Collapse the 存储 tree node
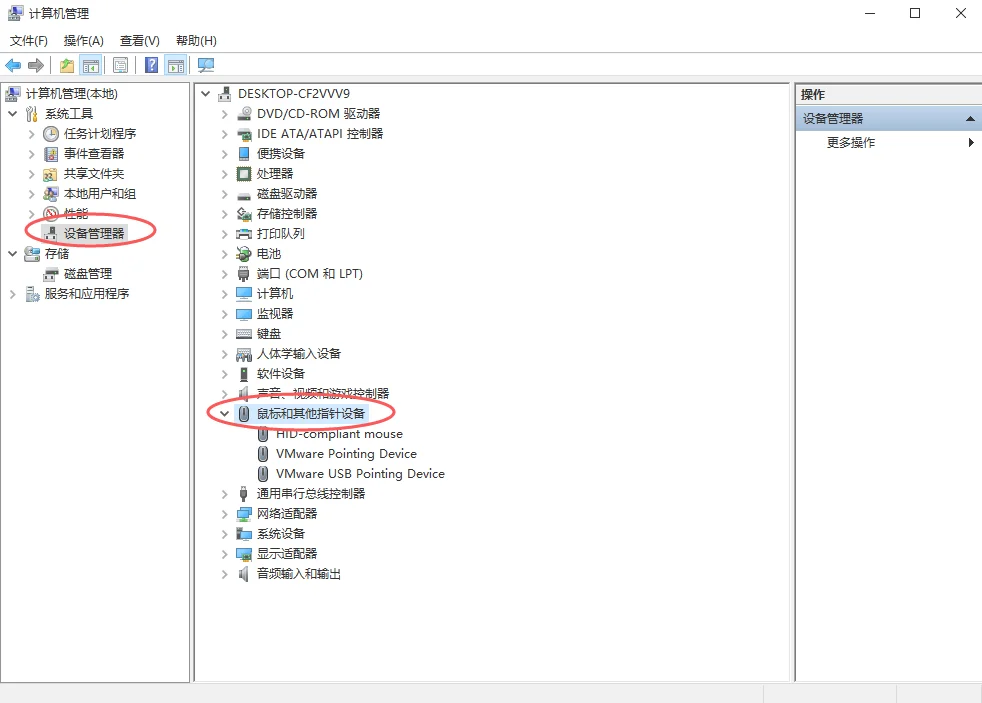 click(x=13, y=254)
